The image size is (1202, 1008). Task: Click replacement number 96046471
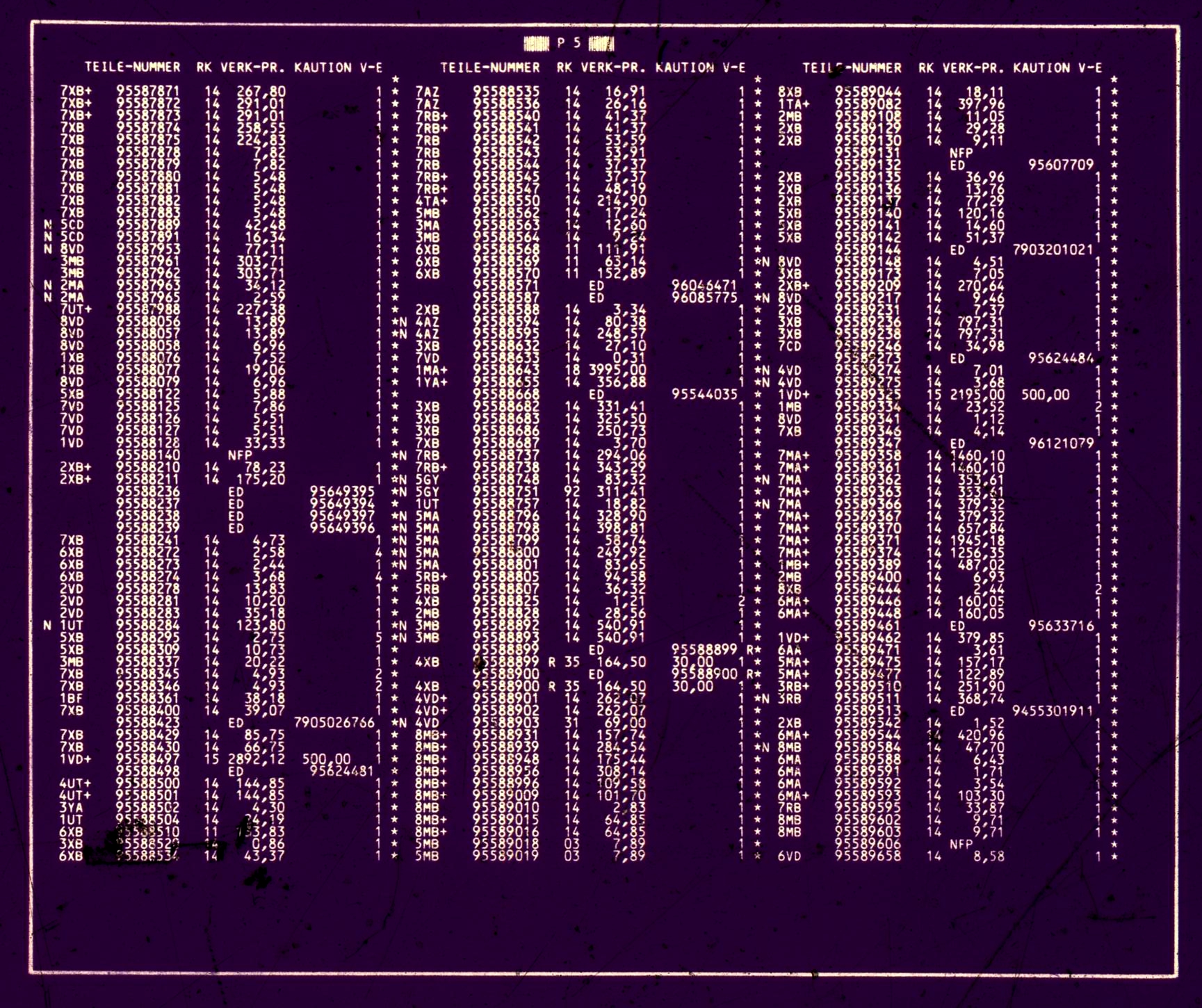tap(704, 286)
